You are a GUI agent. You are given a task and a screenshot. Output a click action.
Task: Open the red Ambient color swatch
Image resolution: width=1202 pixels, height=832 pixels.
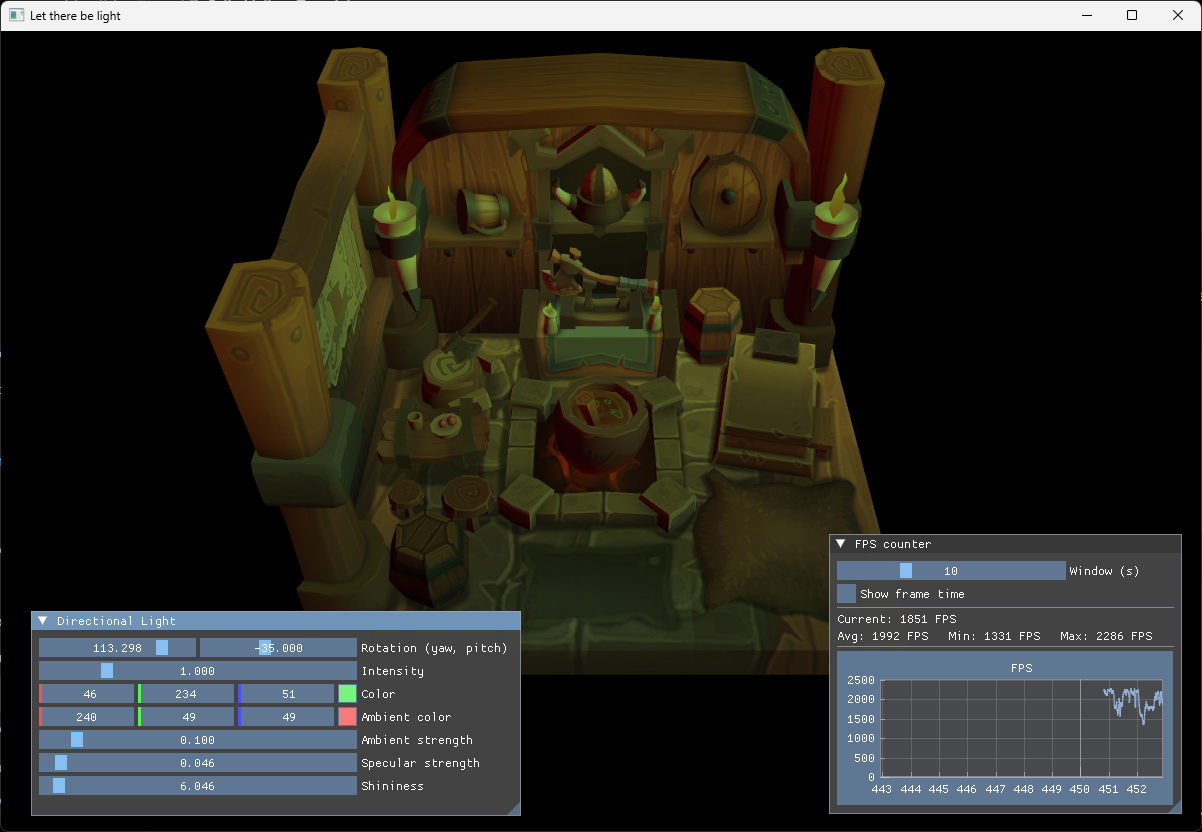click(x=347, y=717)
